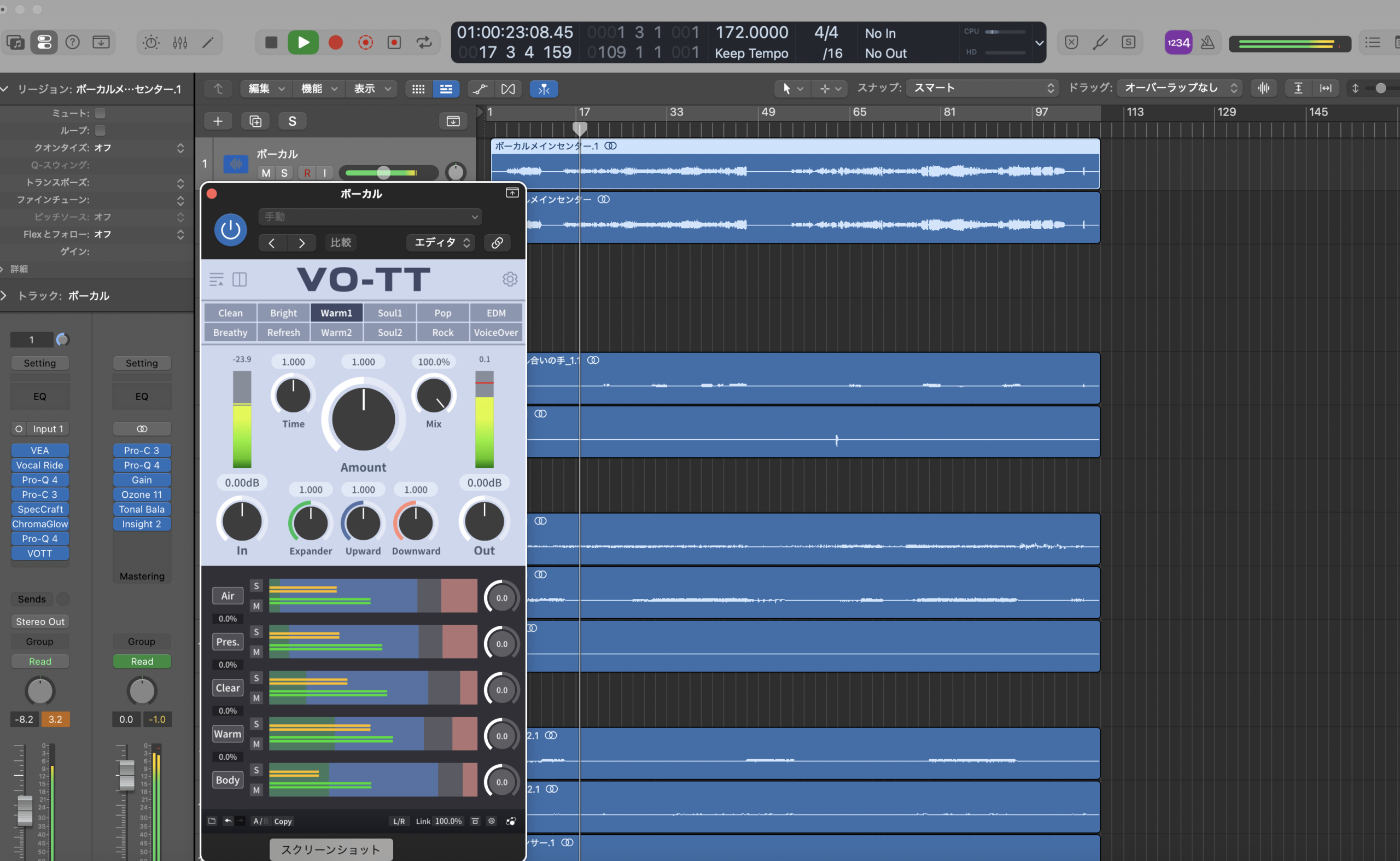Open pointer tool dropdown
The height and width of the screenshot is (861, 1400).
point(791,88)
